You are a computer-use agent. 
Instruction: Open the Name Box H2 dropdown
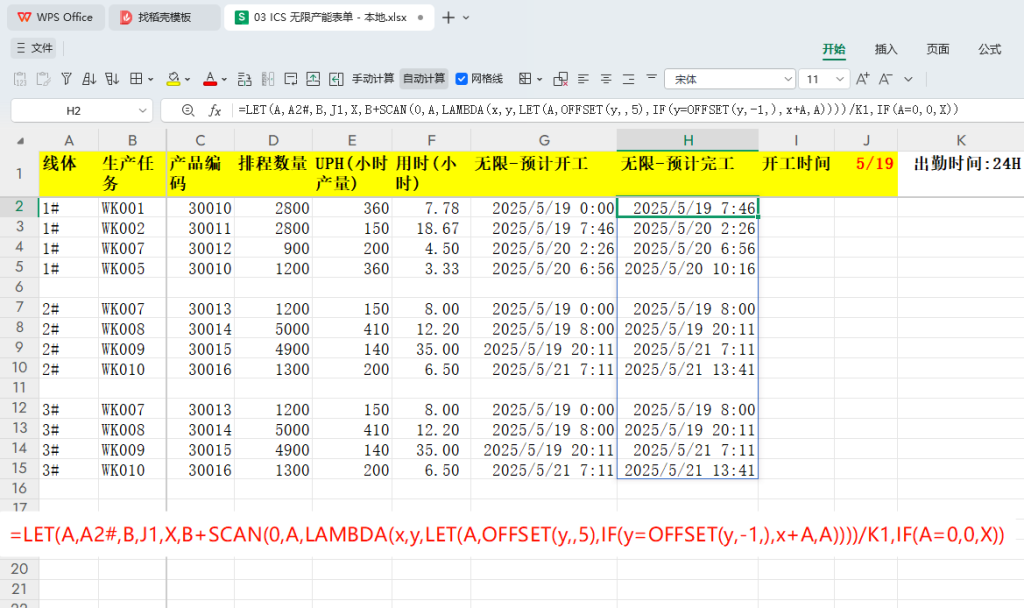pos(142,110)
